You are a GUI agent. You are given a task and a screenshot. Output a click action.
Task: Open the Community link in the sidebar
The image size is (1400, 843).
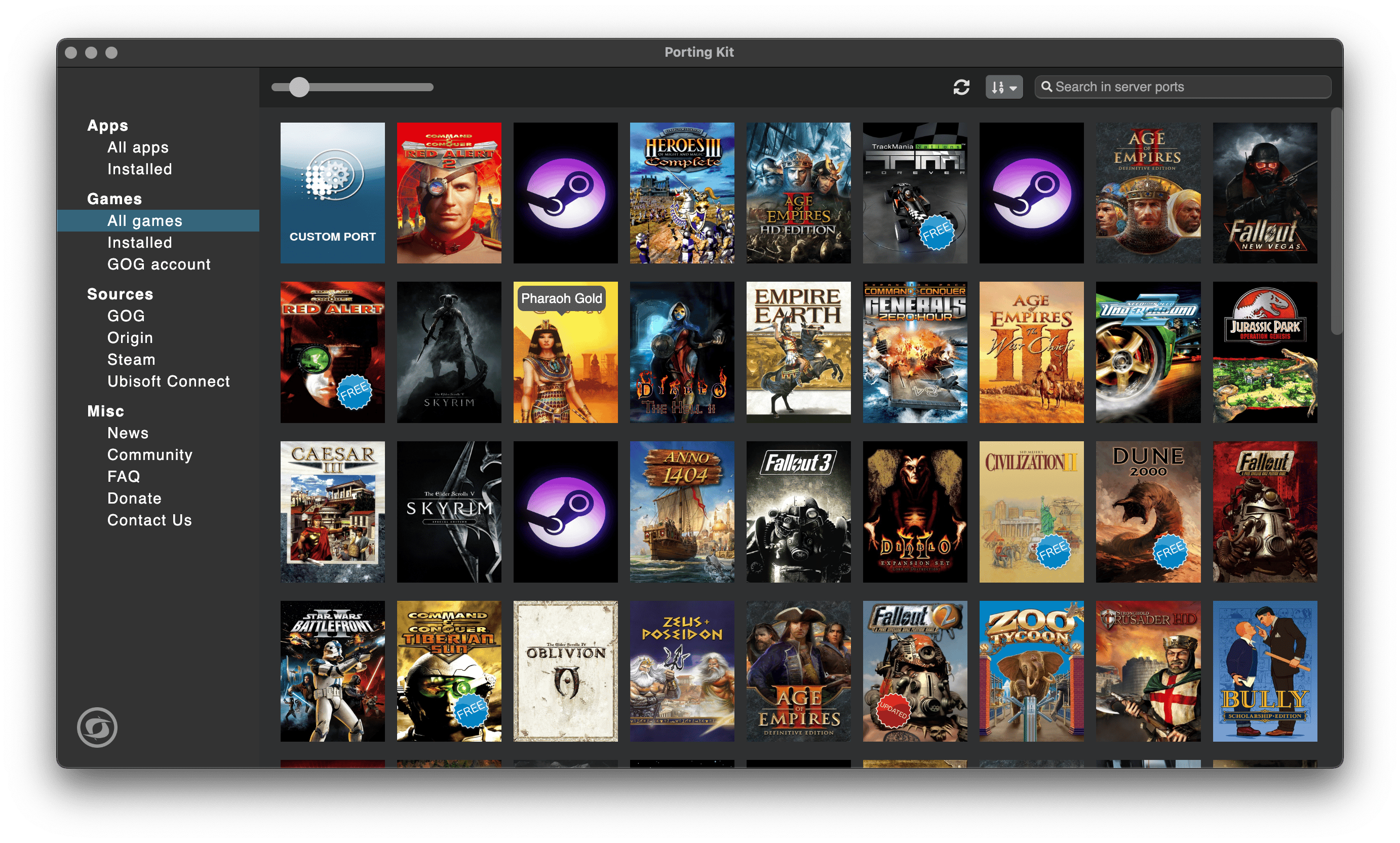click(150, 454)
